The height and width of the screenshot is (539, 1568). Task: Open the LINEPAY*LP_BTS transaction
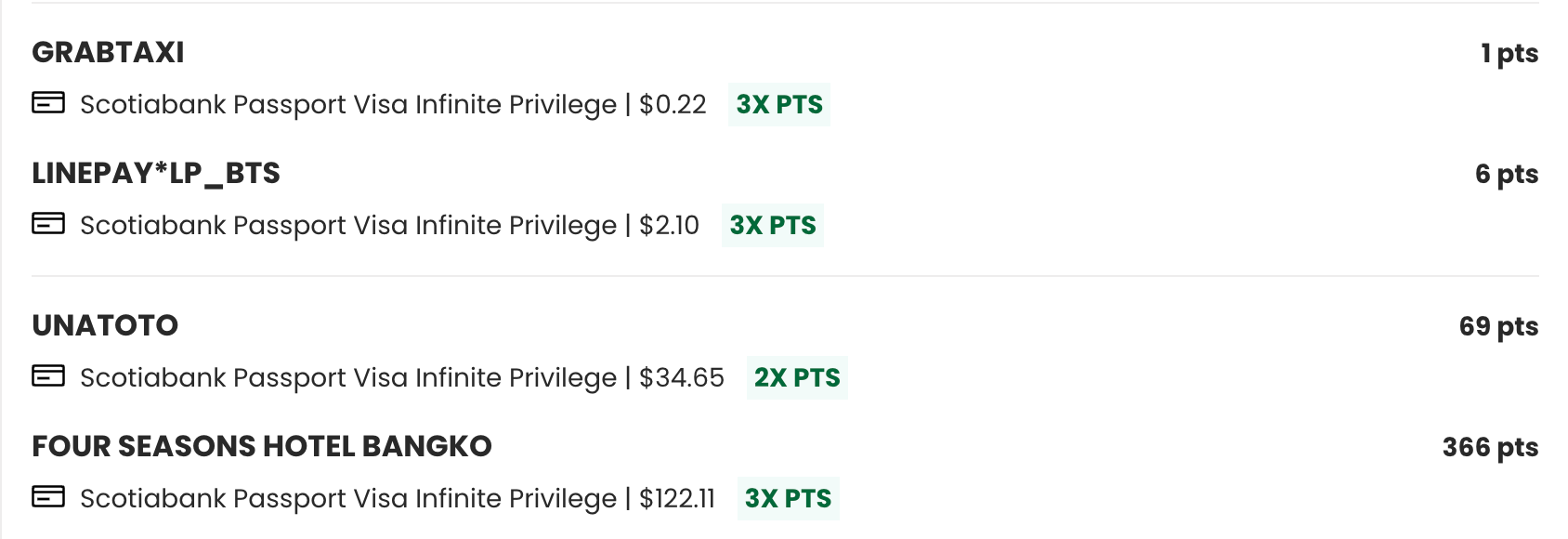click(x=156, y=174)
